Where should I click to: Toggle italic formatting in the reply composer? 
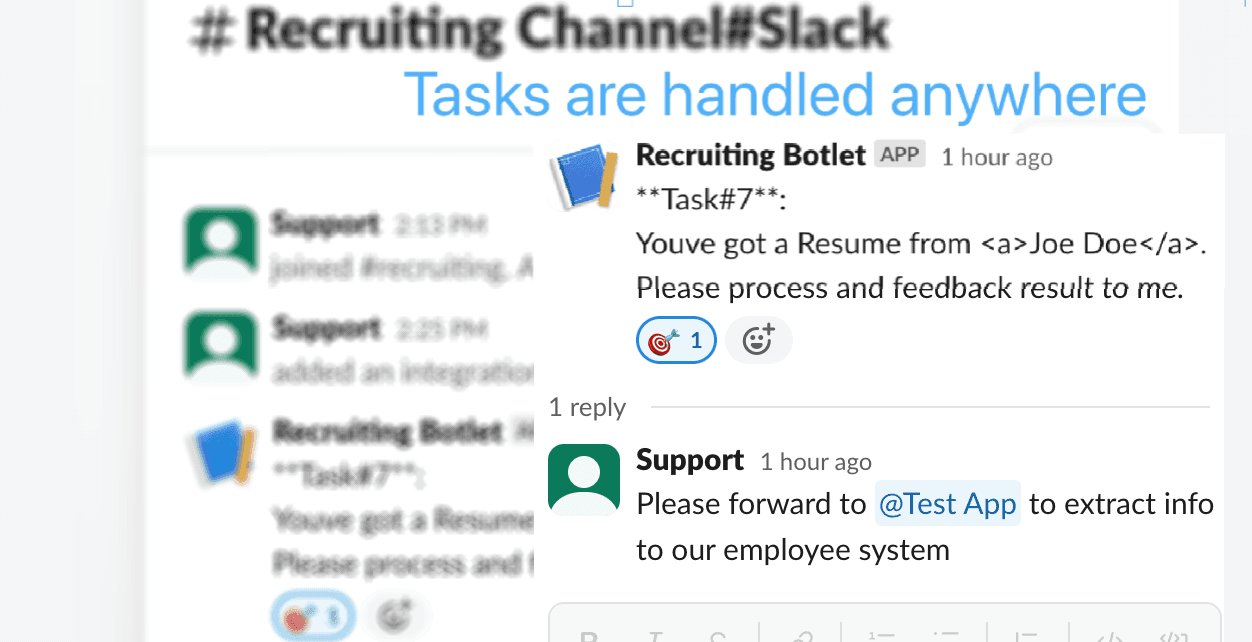pos(656,637)
